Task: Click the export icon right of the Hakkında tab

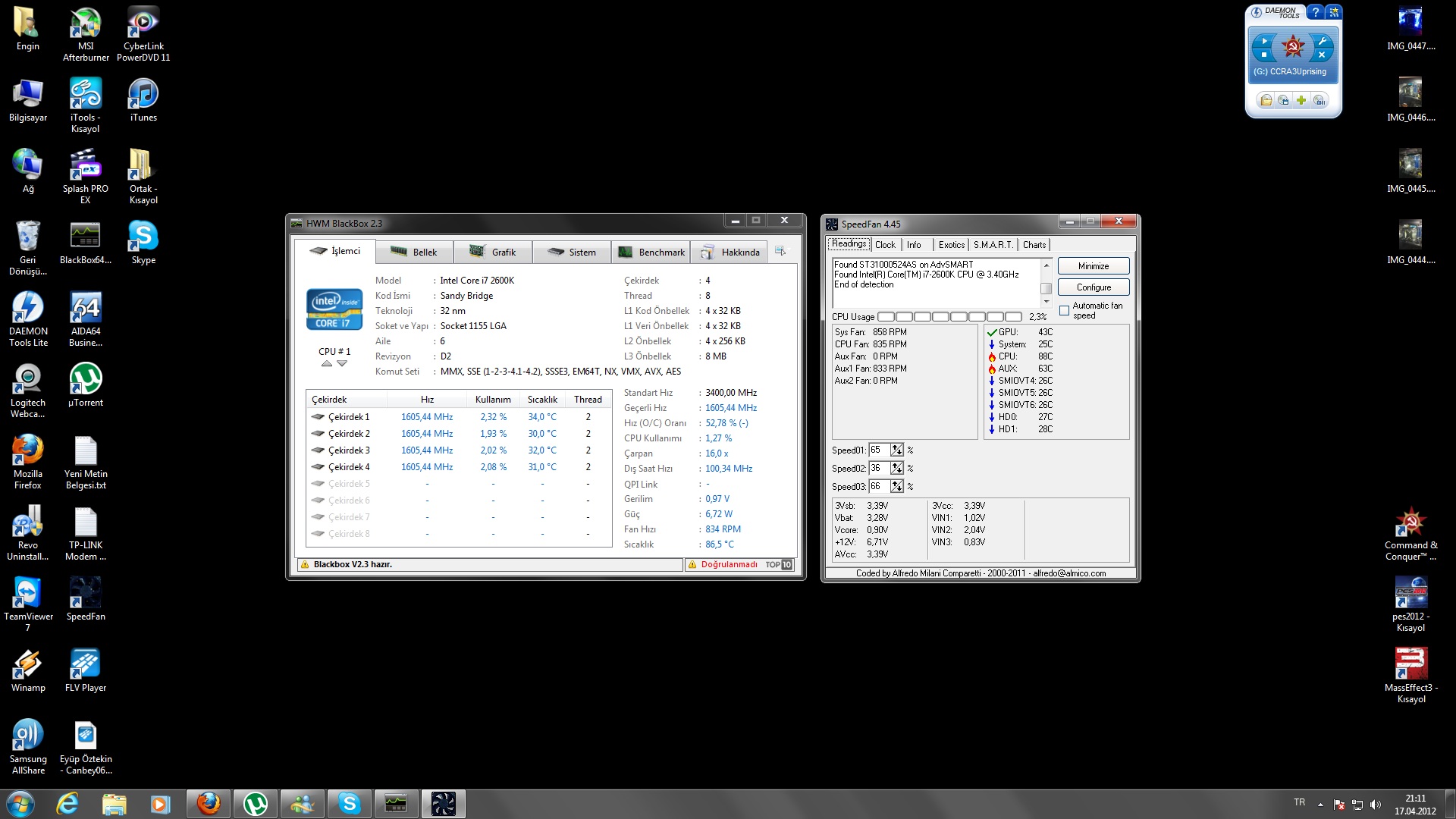Action: 780,251
